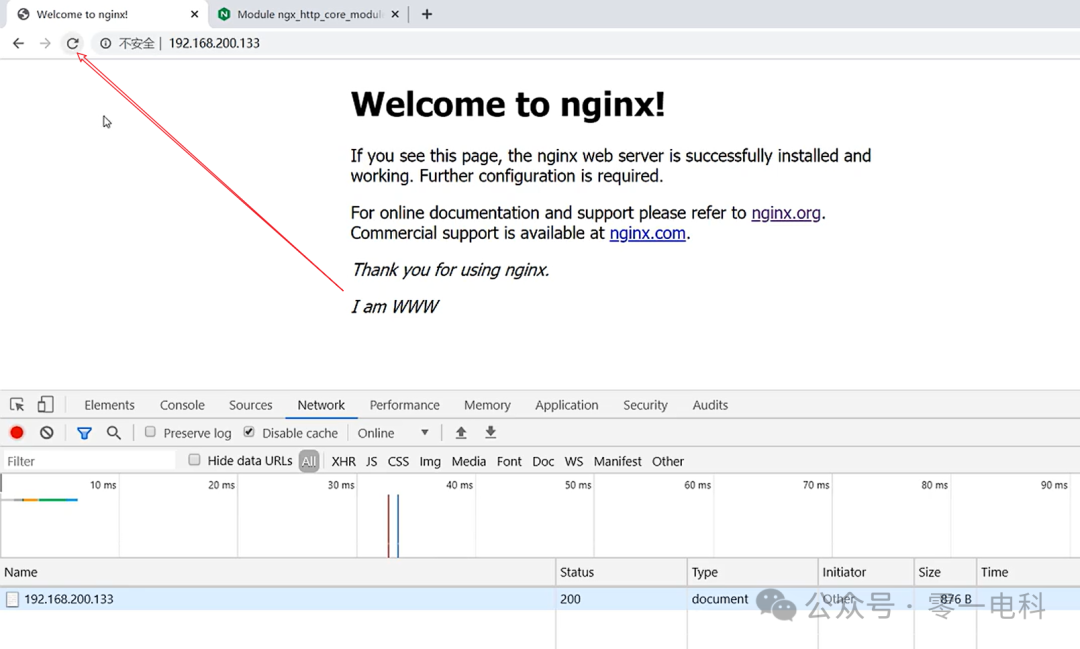1080x649 pixels.
Task: Stop recording network log red button
Action: 17,433
